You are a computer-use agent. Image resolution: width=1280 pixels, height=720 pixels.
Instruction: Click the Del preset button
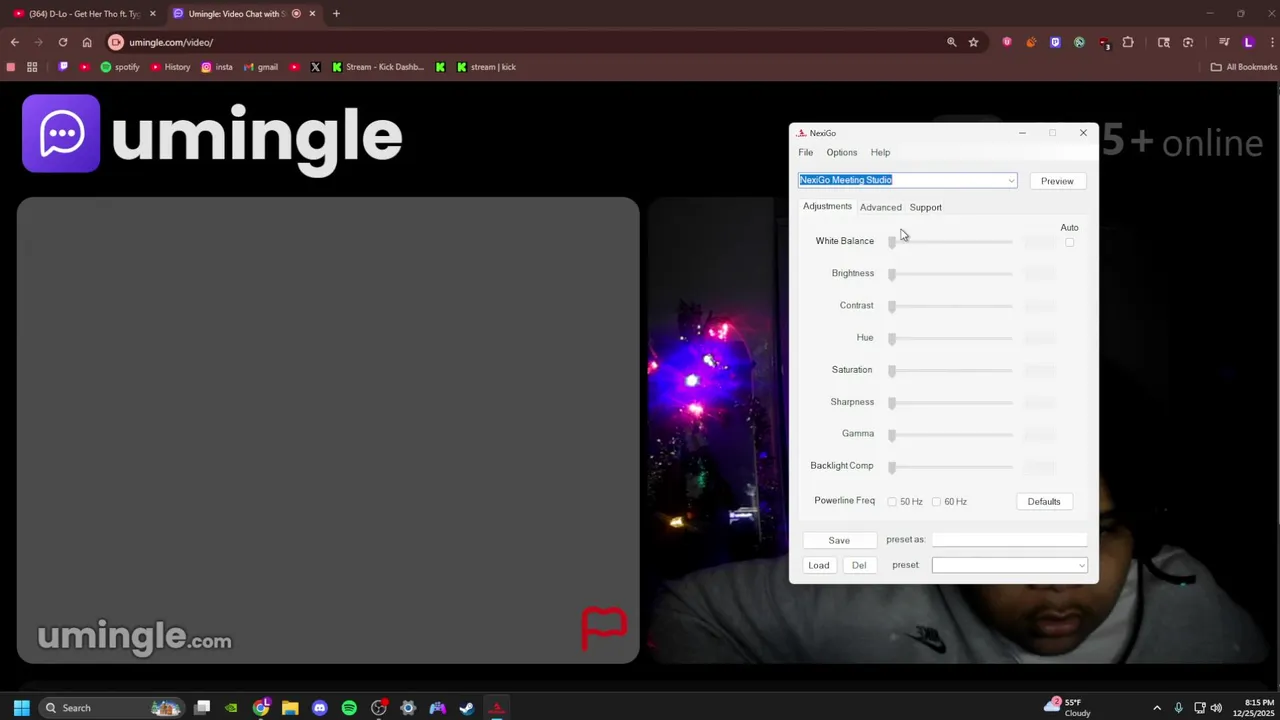(x=859, y=565)
